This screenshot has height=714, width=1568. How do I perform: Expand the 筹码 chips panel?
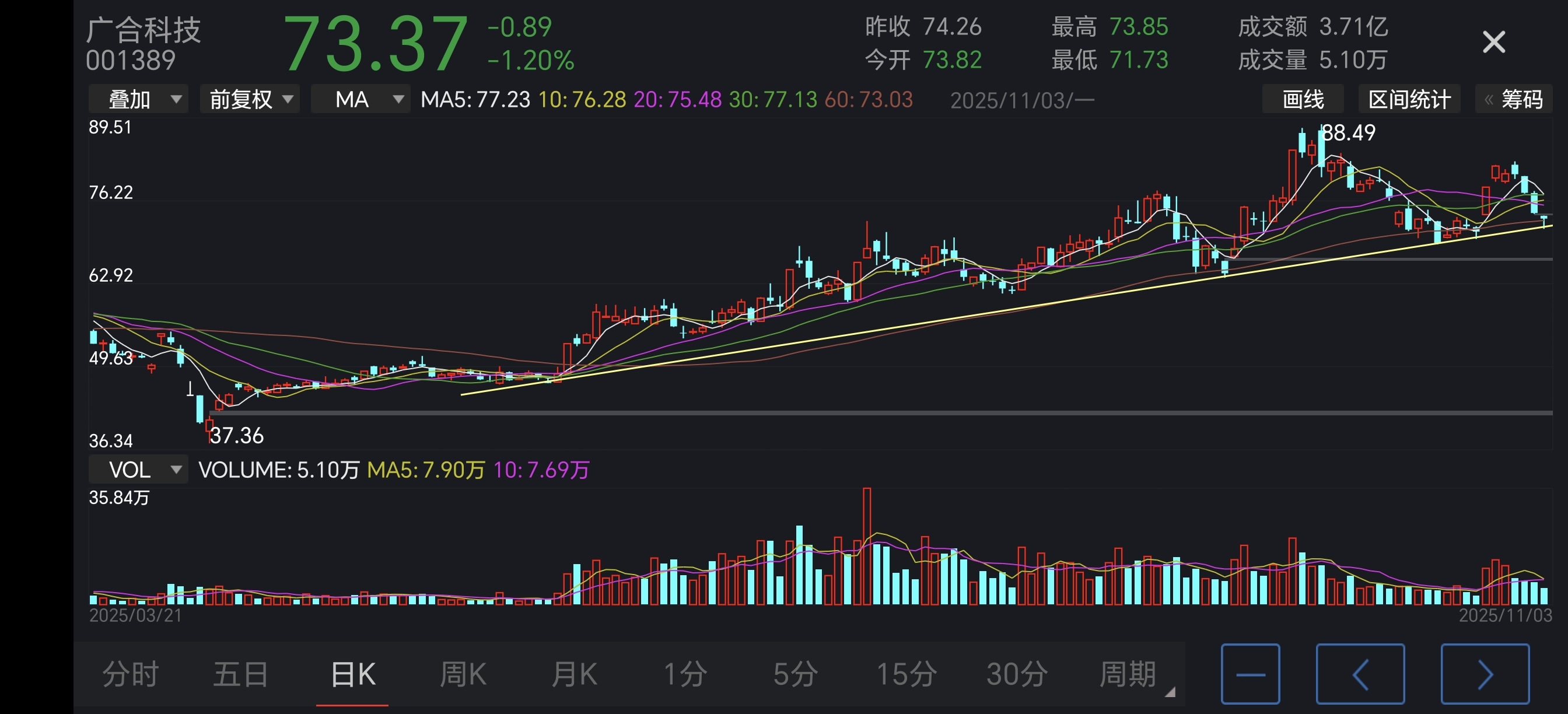point(1514,99)
